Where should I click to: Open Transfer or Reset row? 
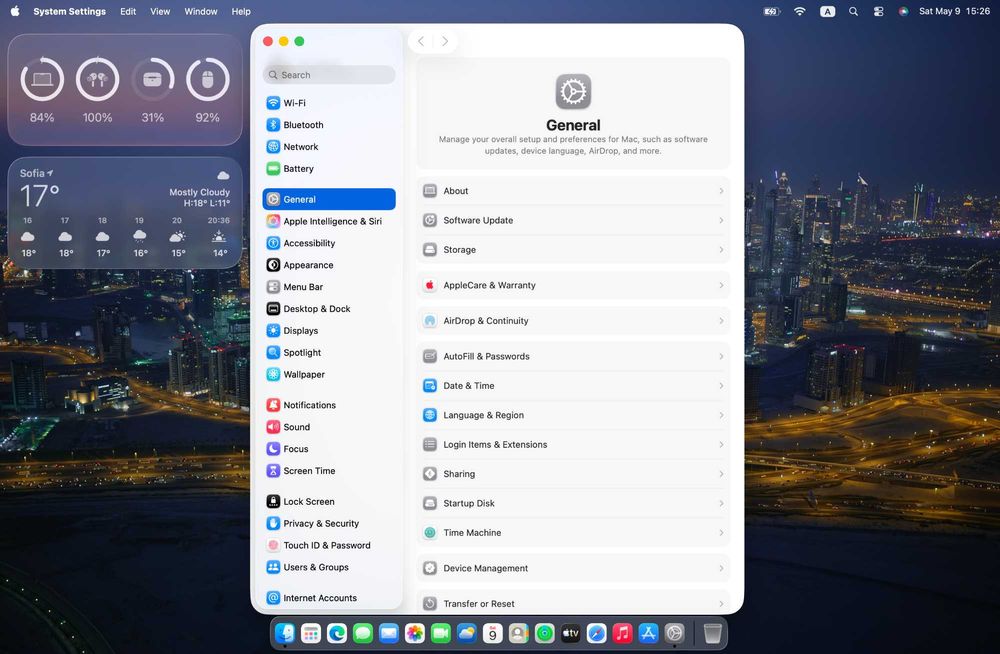point(573,604)
